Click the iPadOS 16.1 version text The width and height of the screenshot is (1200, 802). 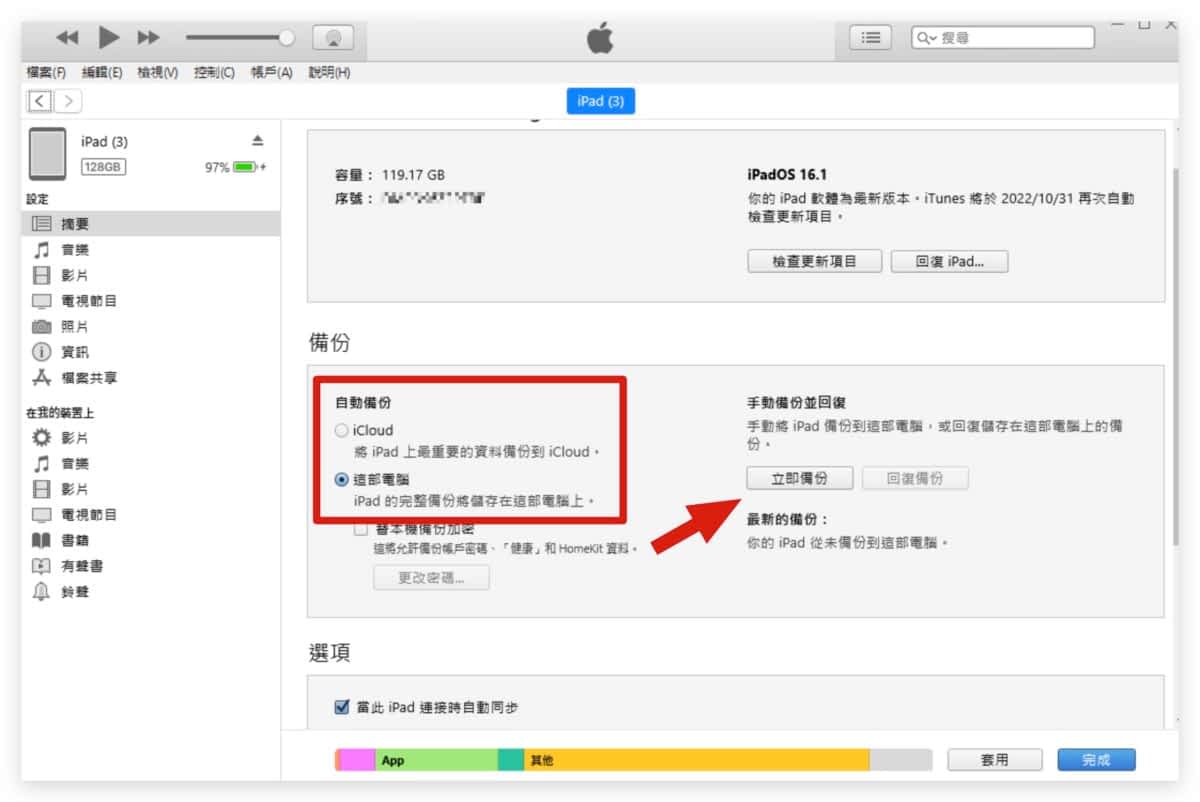[x=789, y=174]
